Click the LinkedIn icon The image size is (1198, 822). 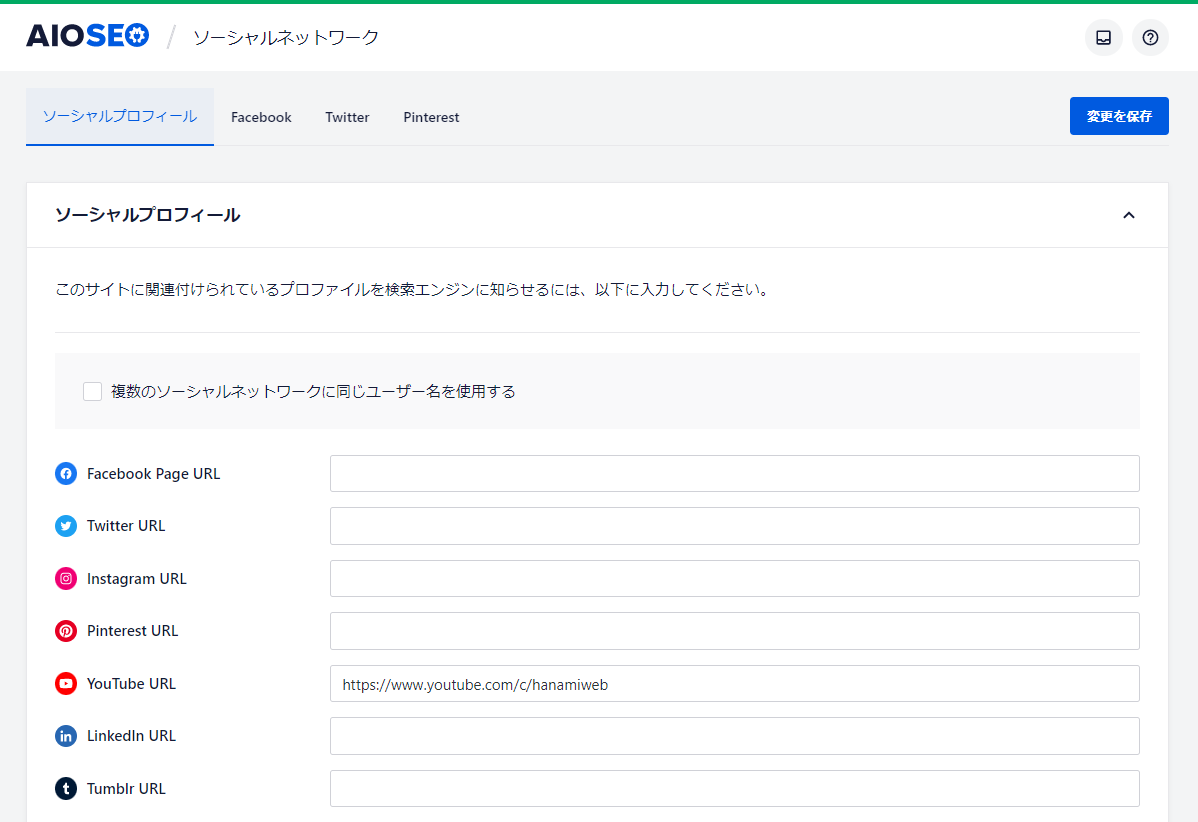66,736
